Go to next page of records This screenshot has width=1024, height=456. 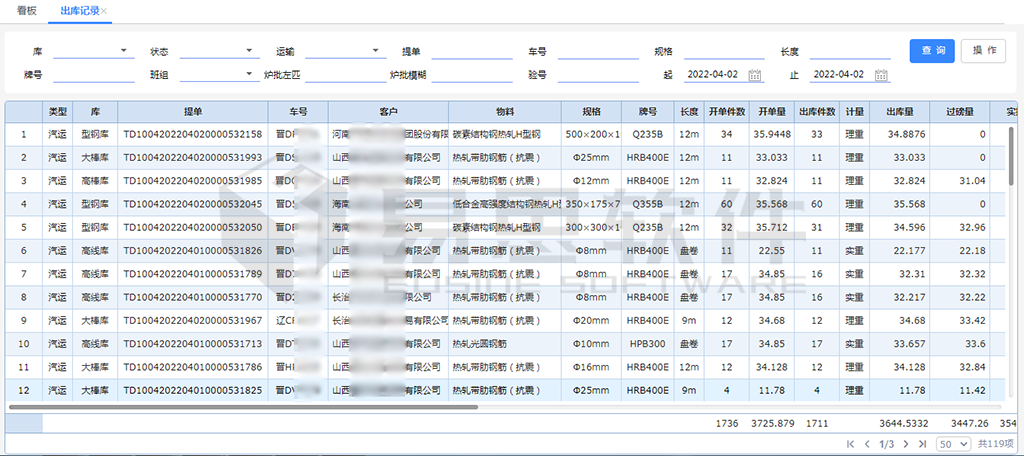click(x=906, y=443)
